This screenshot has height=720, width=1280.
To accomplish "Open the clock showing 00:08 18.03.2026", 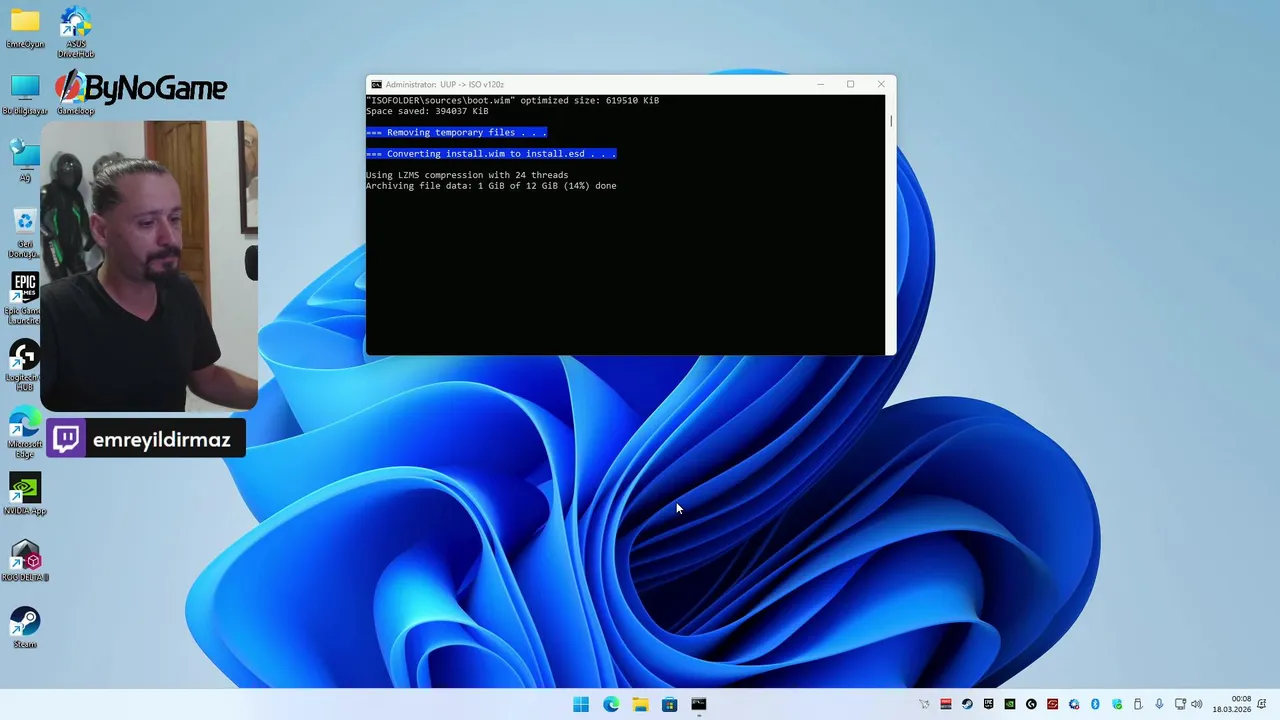I will (1232, 704).
